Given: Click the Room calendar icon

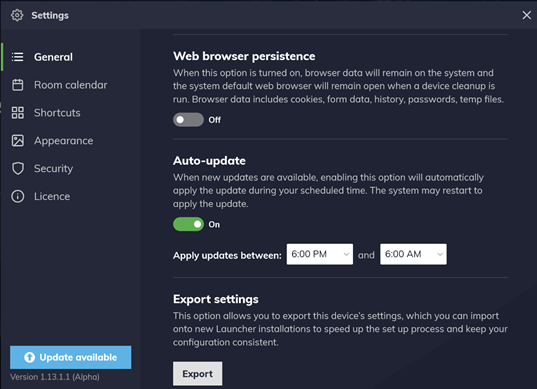Looking at the screenshot, I should point(17,85).
